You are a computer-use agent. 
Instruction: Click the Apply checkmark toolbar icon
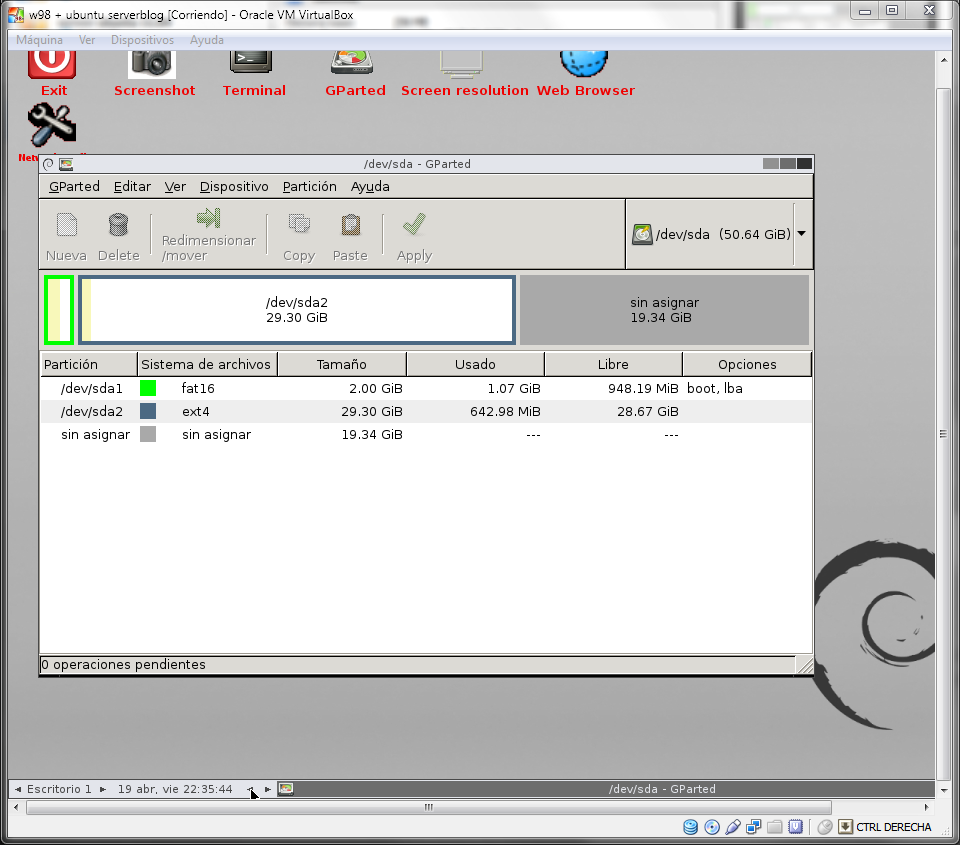414,225
